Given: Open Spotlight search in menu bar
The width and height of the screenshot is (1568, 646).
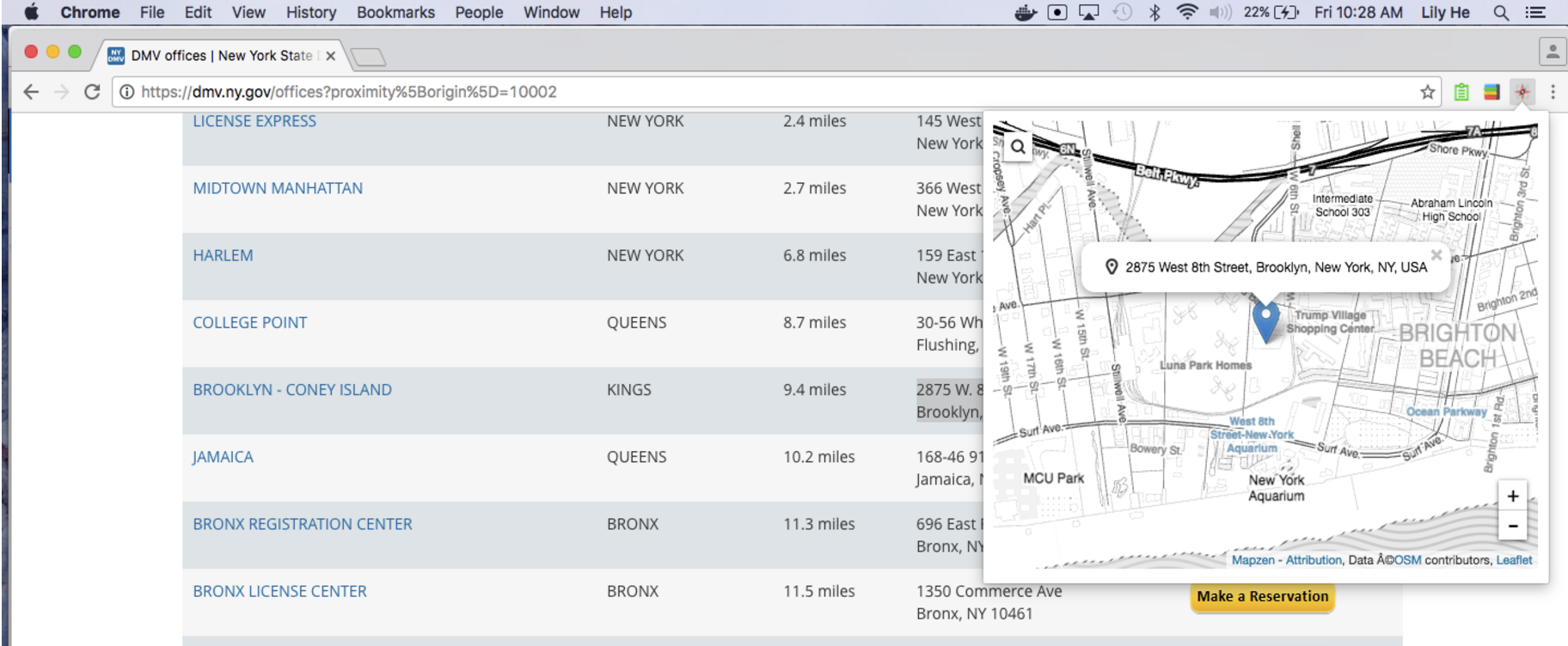Looking at the screenshot, I should (x=1501, y=12).
